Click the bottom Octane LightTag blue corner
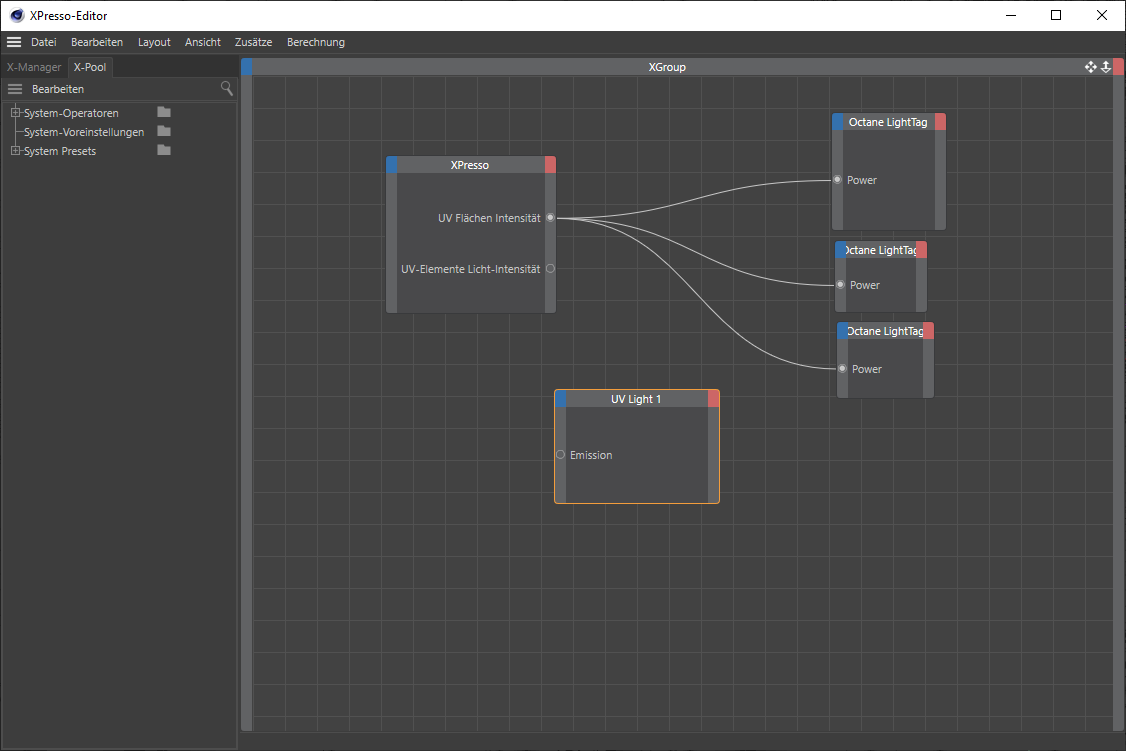This screenshot has width=1126, height=751. tap(842, 331)
